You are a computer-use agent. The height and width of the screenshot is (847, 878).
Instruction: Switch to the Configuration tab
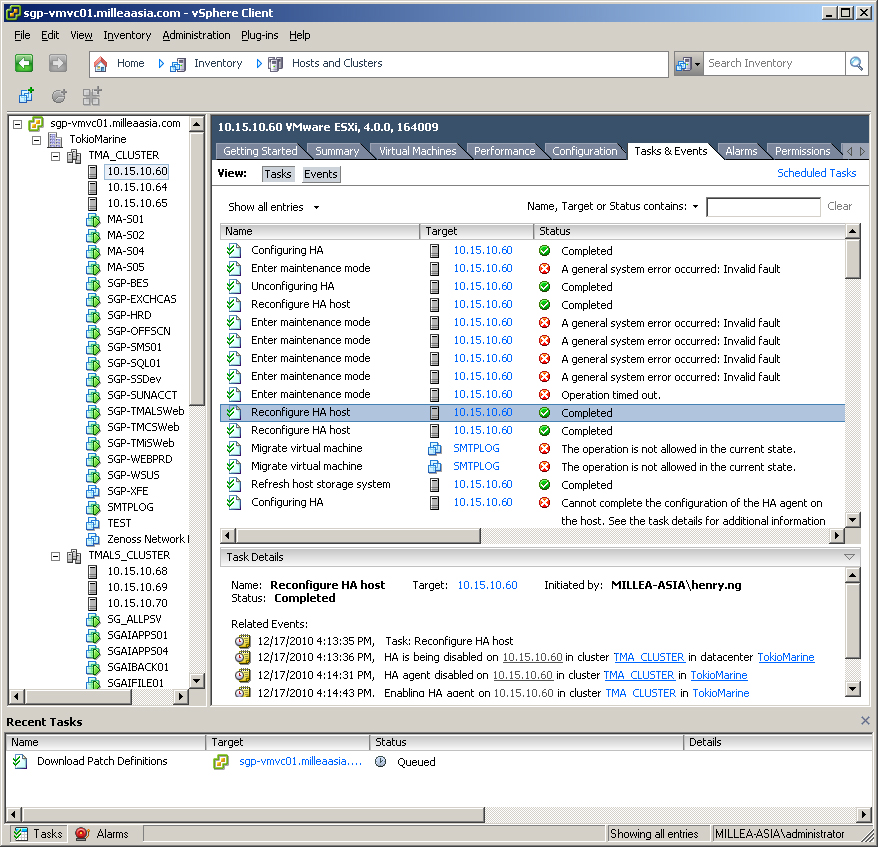point(585,151)
